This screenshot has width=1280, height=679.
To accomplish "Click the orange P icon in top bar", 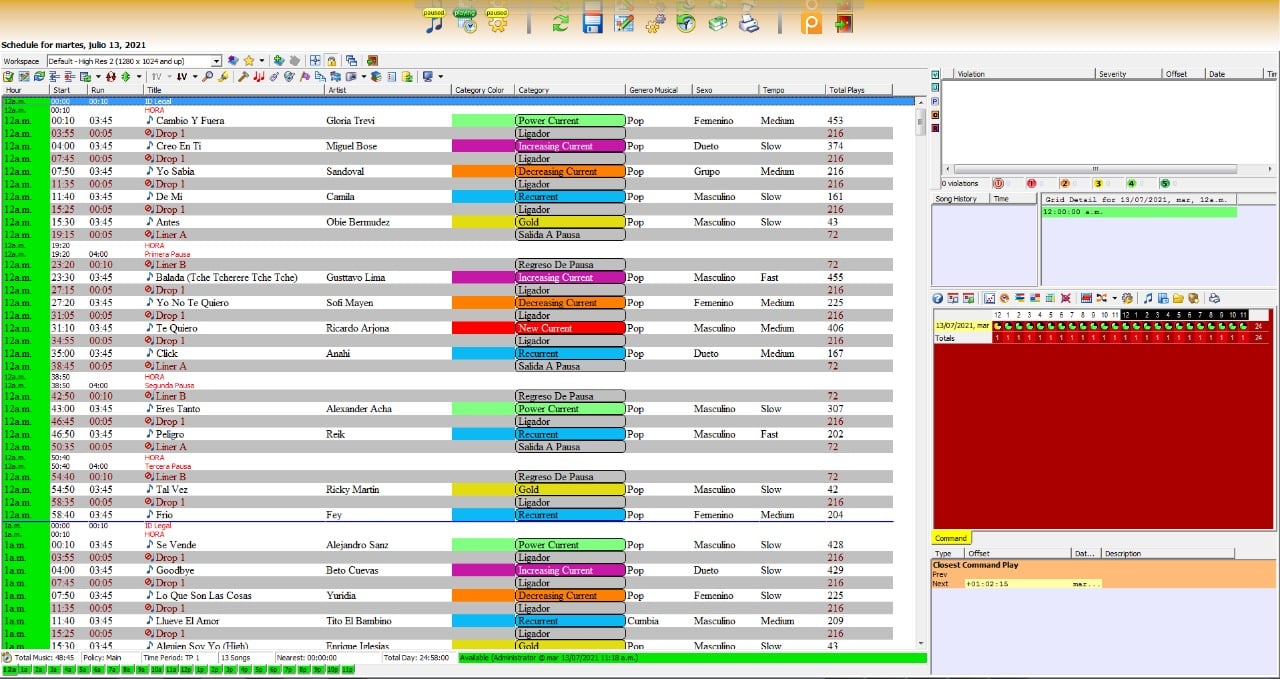I will click(x=811, y=23).
